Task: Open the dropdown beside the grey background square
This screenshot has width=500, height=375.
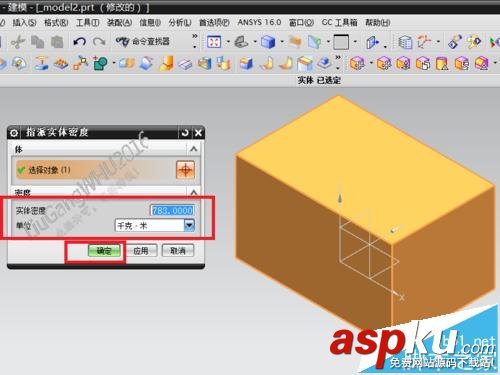Action: pos(355,42)
